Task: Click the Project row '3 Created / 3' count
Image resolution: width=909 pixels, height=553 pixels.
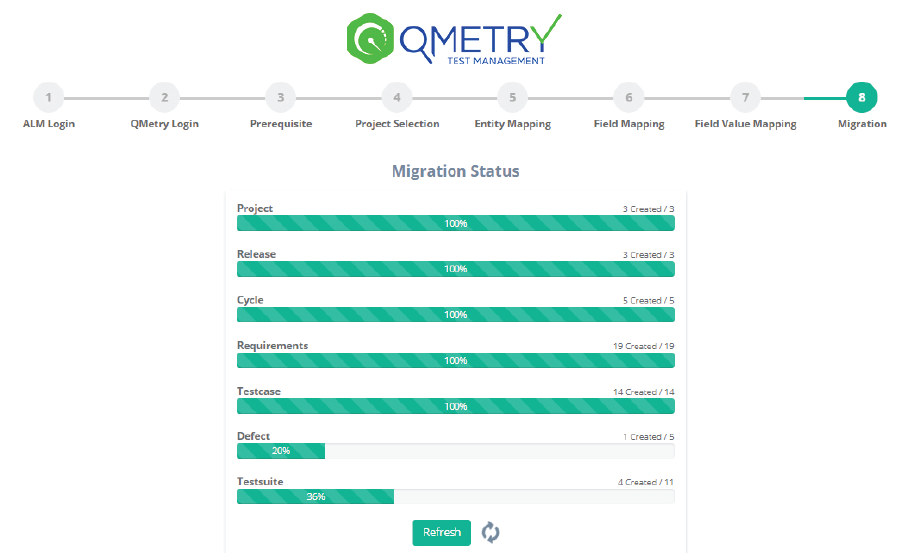Action: (x=648, y=209)
